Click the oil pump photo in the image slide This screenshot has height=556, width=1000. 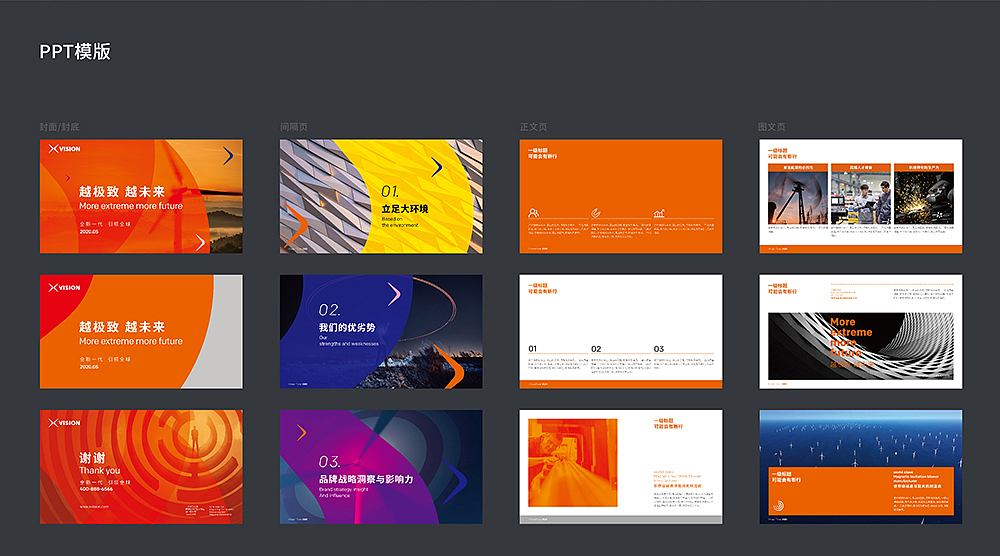(798, 198)
